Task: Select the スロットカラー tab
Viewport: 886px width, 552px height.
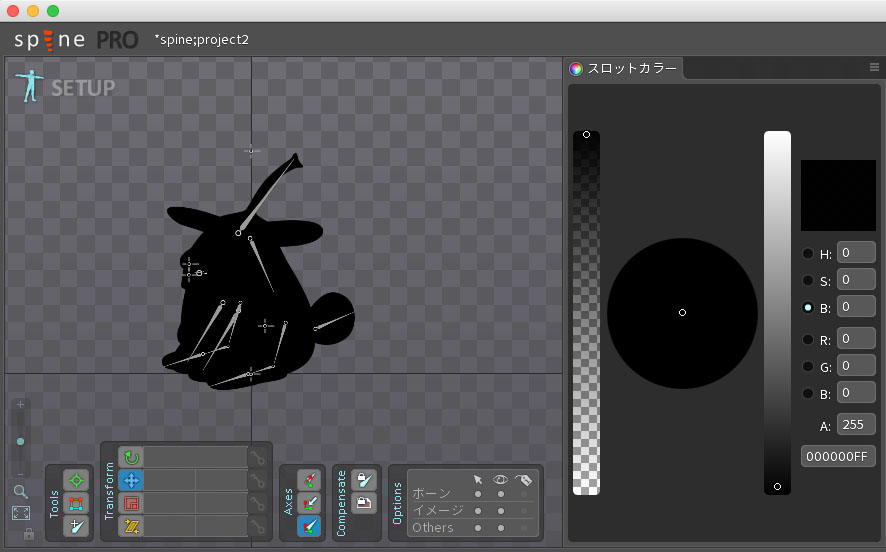Action: coord(626,68)
